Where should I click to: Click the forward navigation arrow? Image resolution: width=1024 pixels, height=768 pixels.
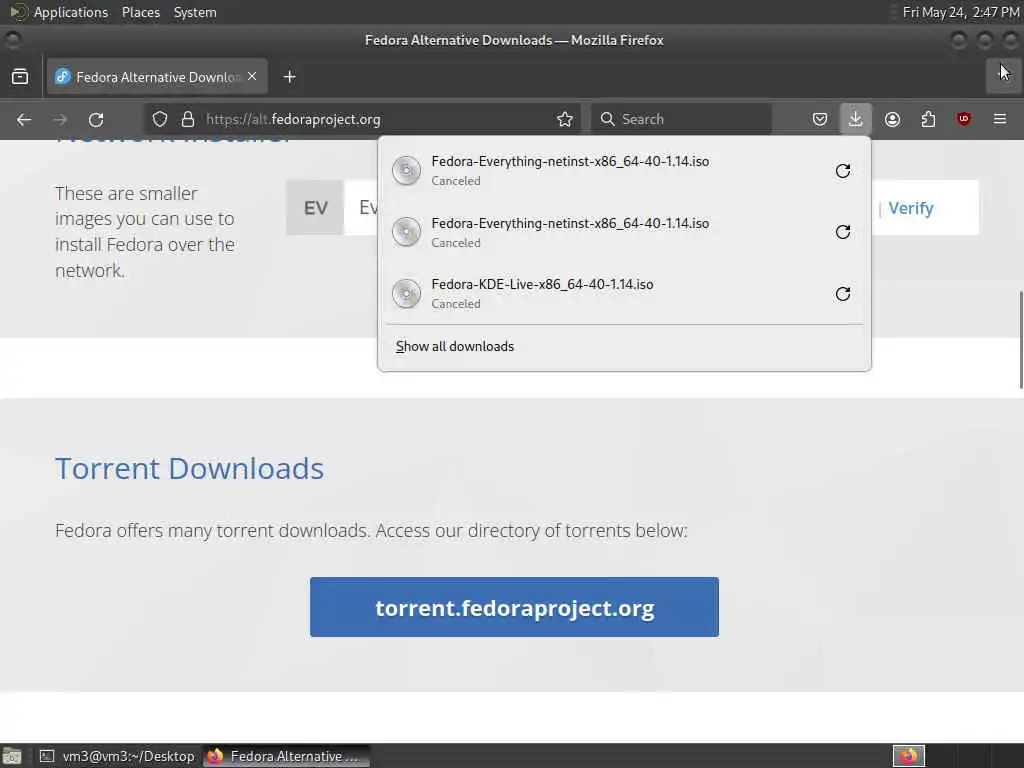pos(60,120)
